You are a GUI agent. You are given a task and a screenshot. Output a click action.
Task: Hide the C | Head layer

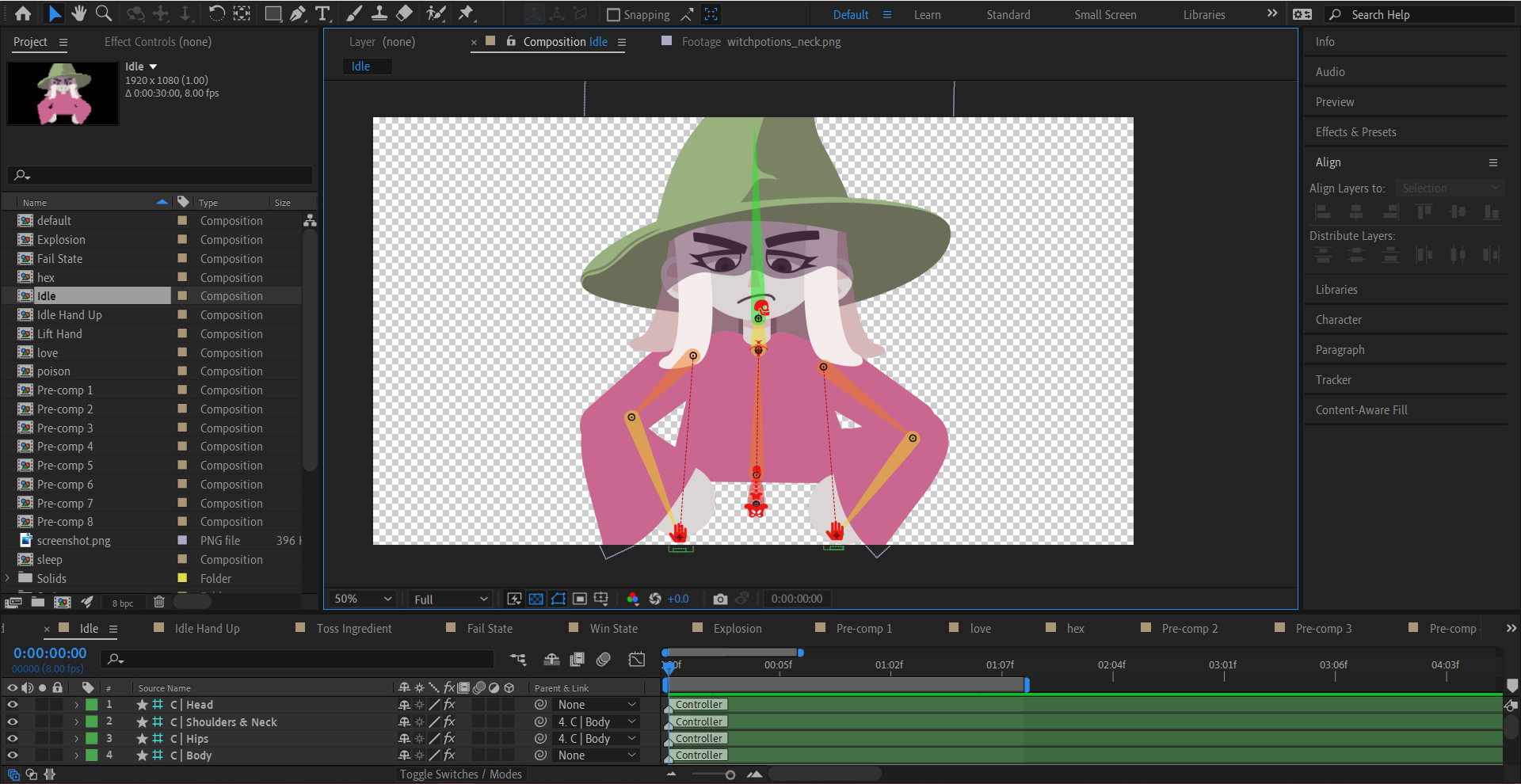tap(13, 704)
